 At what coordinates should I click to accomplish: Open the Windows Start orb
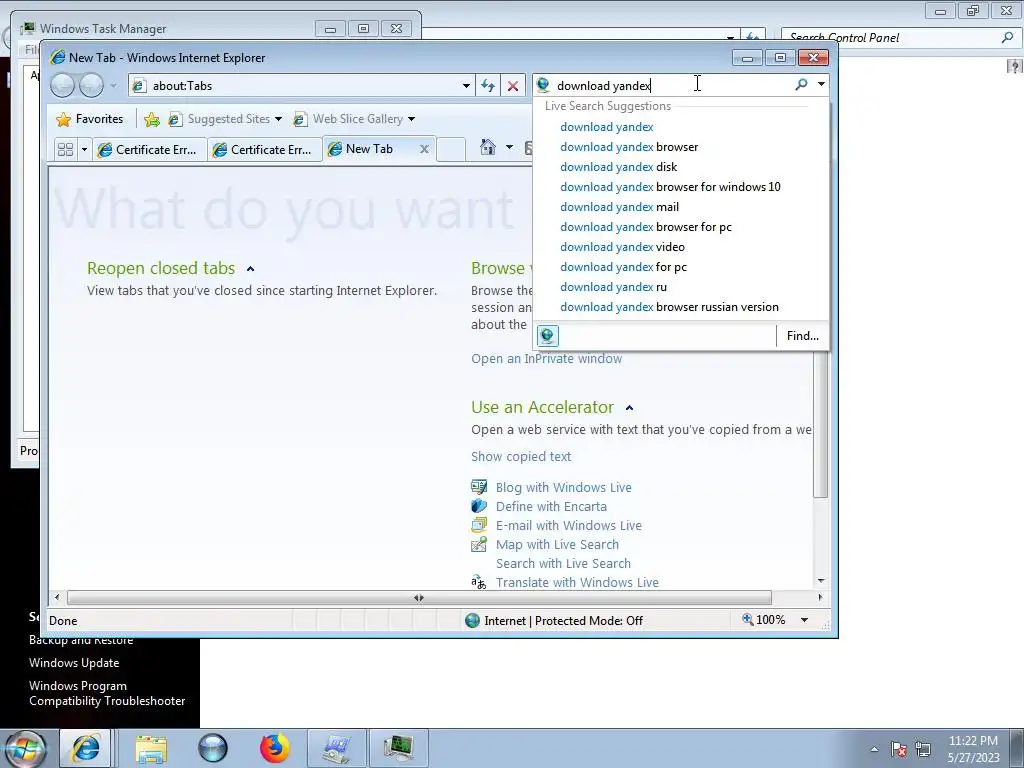coord(25,748)
